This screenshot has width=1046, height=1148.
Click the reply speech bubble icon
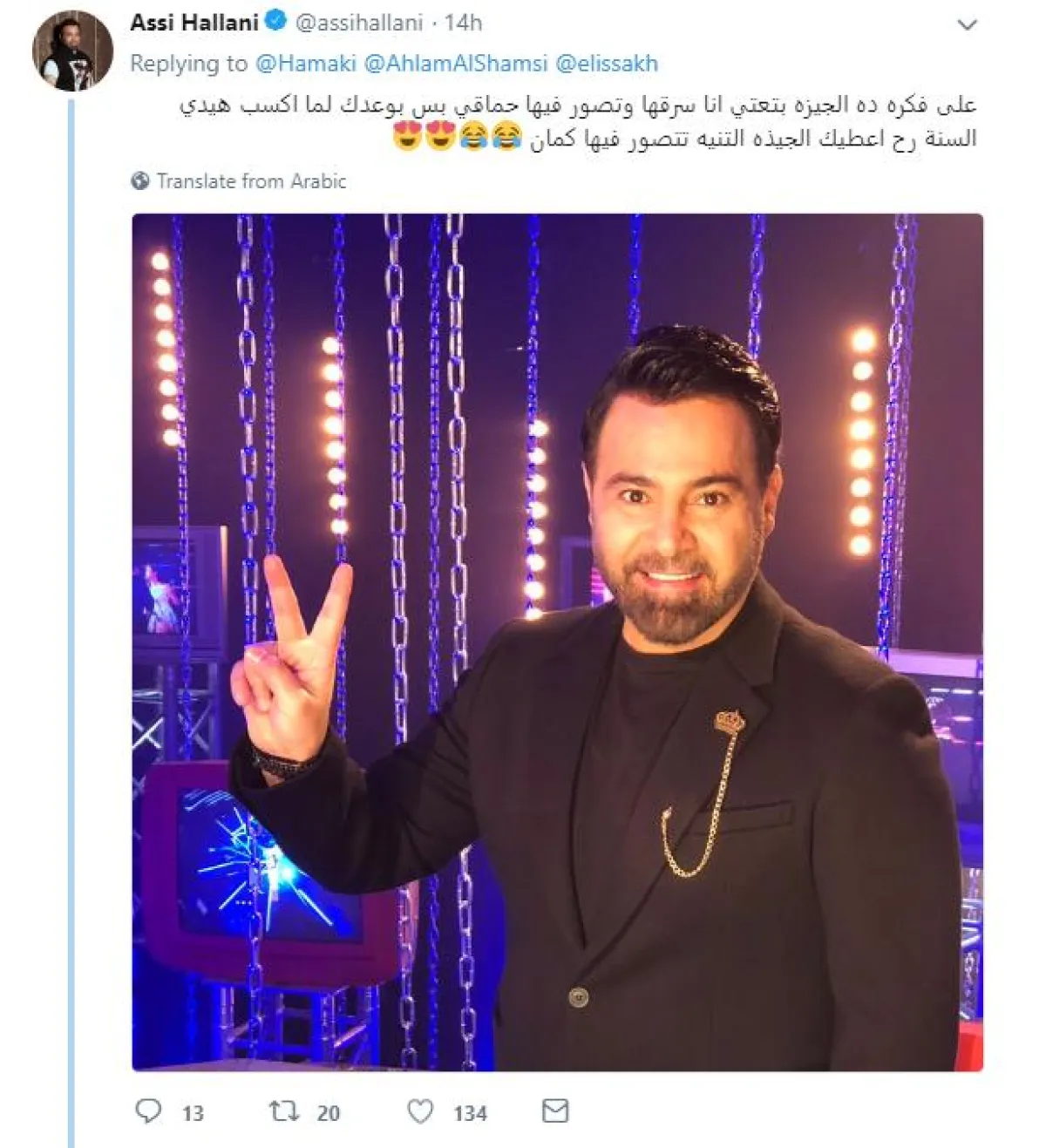[149, 1111]
